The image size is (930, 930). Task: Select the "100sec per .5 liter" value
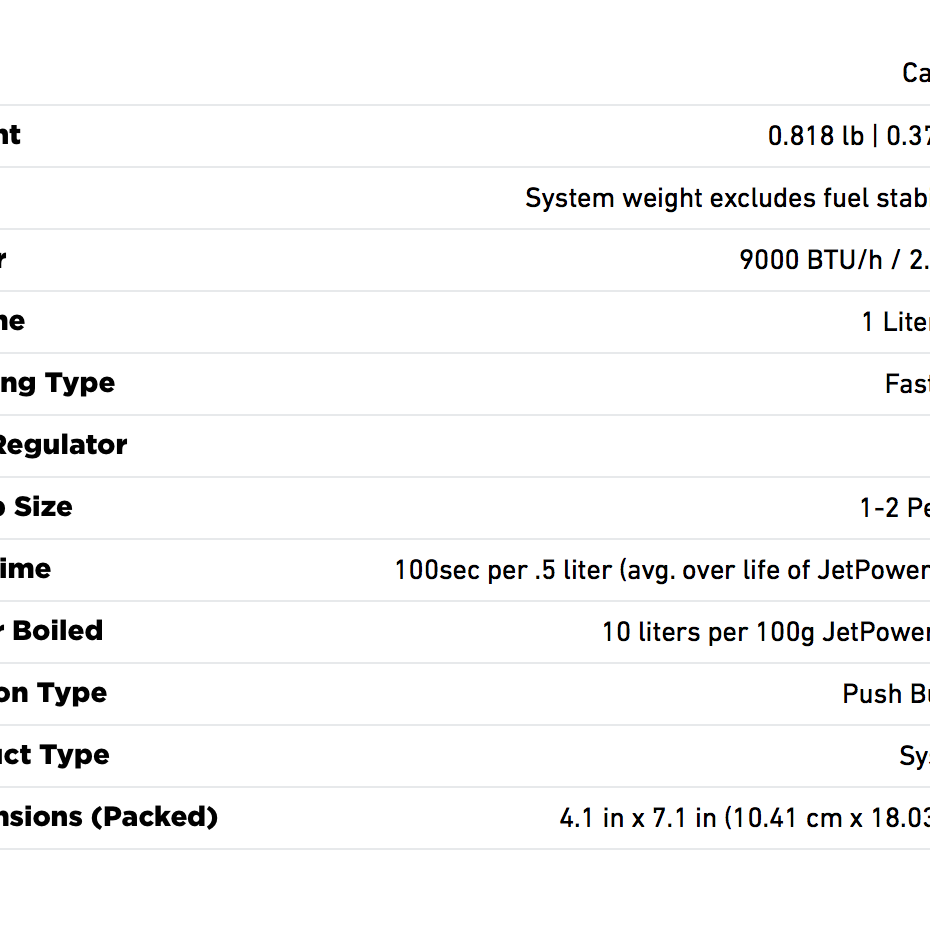(x=503, y=570)
